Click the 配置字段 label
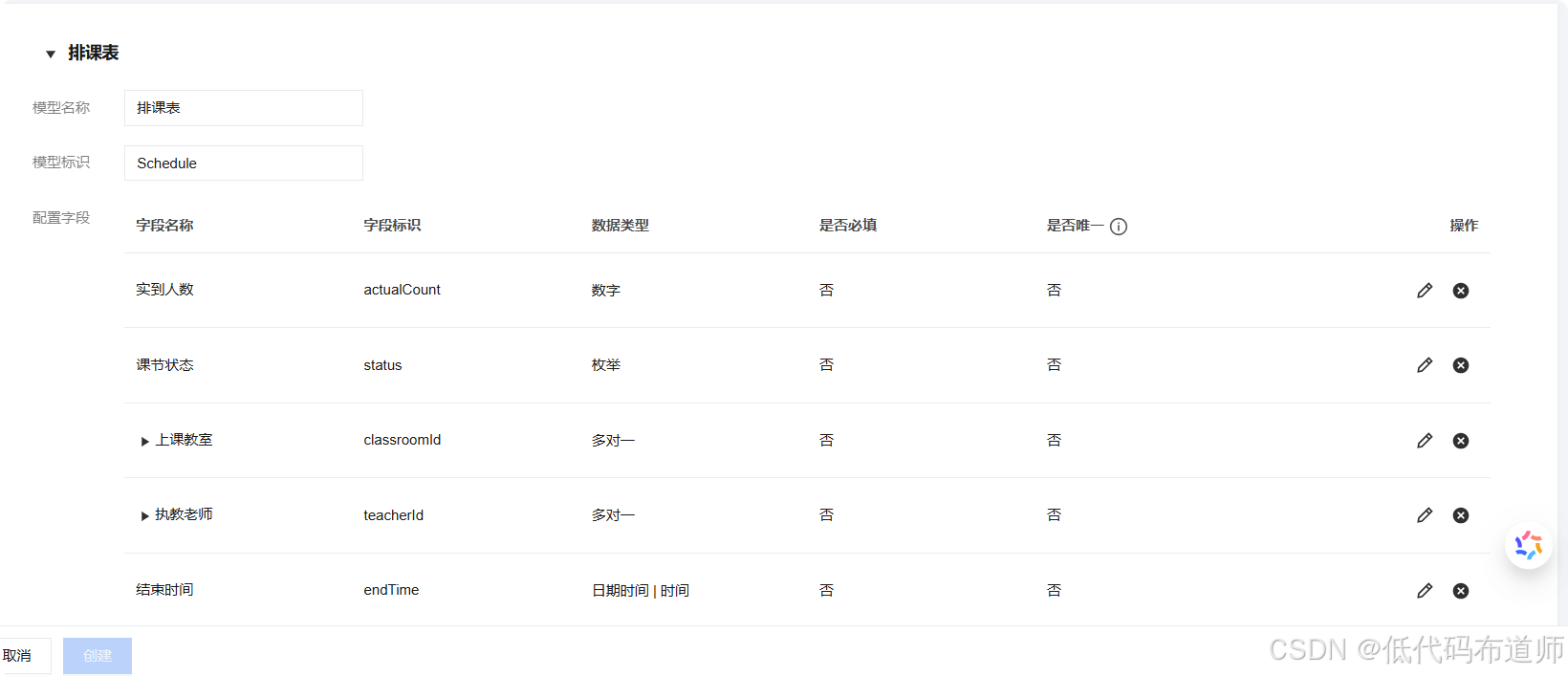Image resolution: width=1568 pixels, height=676 pixels. coord(61,218)
